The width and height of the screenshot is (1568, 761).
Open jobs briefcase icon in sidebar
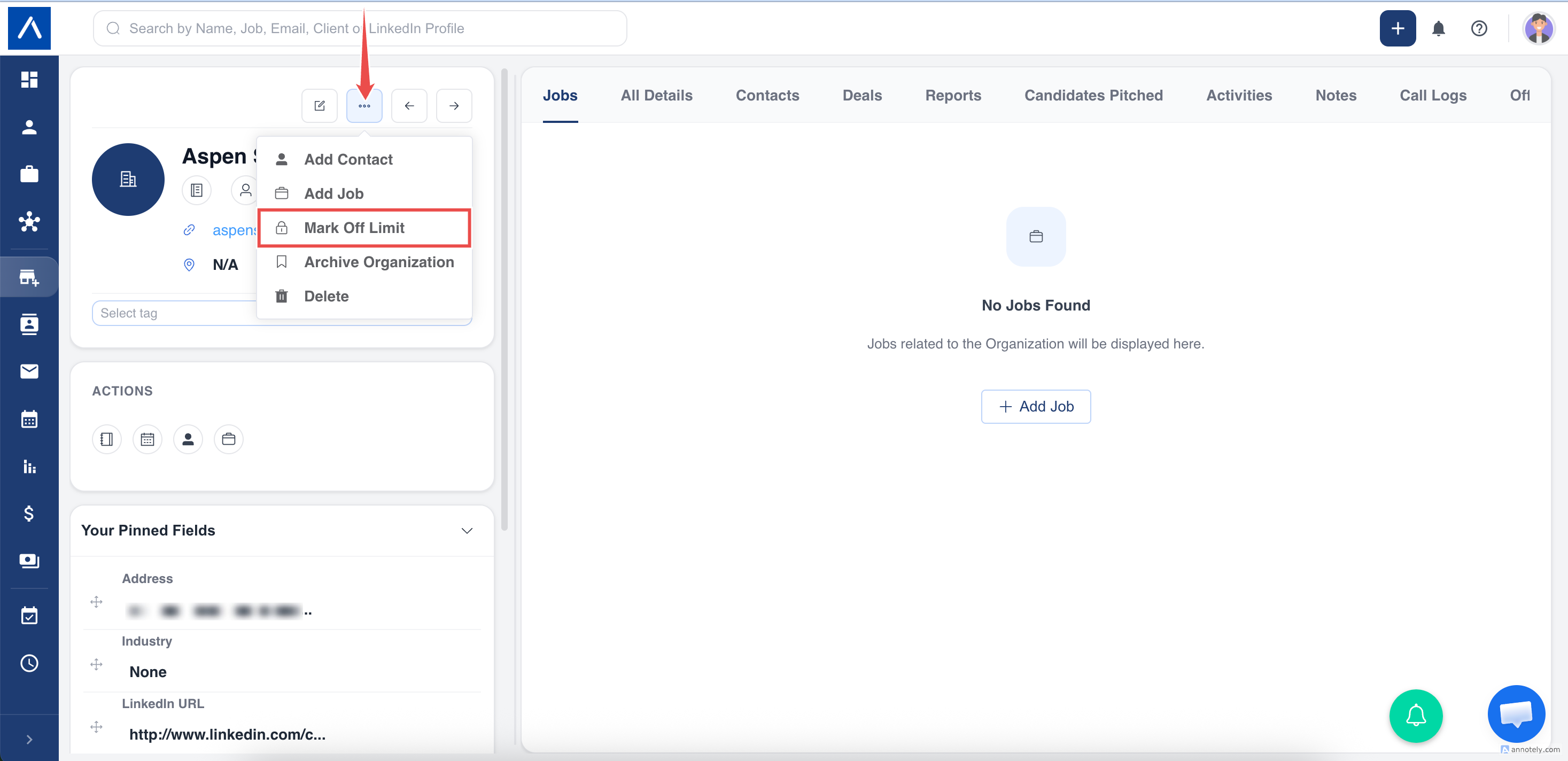coord(29,175)
